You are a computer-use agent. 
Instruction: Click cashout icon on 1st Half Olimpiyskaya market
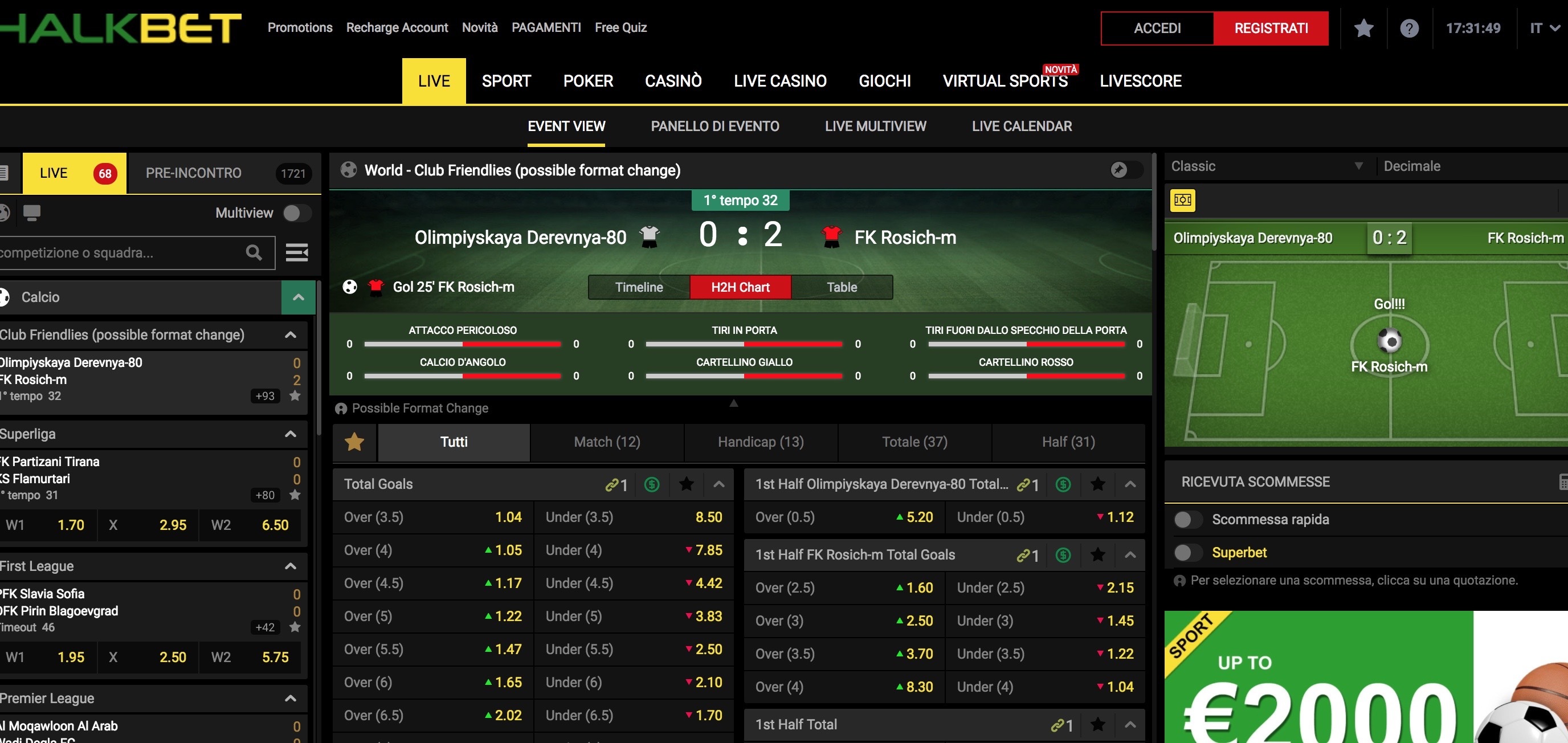click(x=1063, y=484)
